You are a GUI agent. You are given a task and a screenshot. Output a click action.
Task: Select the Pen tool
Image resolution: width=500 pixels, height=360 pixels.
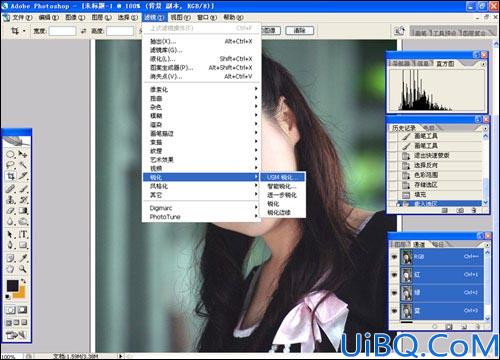pos(11,245)
